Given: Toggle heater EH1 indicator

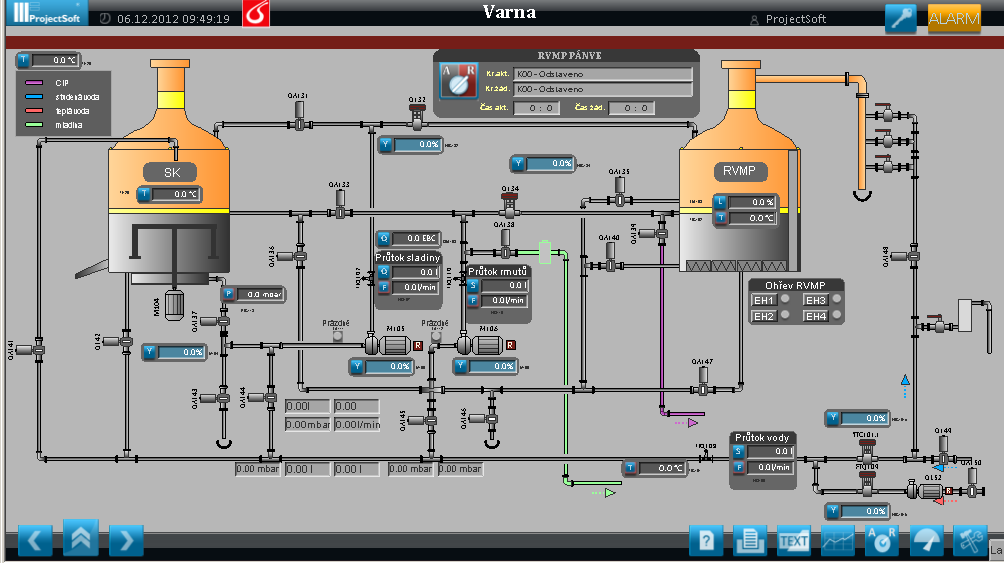Looking at the screenshot, I should click(x=785, y=299).
